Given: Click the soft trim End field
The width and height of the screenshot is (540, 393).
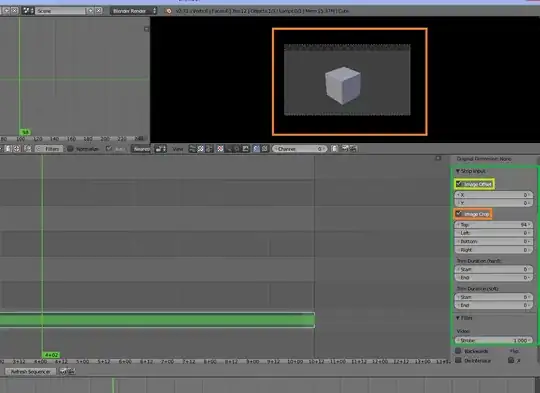Looking at the screenshot, I should pyautogui.click(x=494, y=305).
